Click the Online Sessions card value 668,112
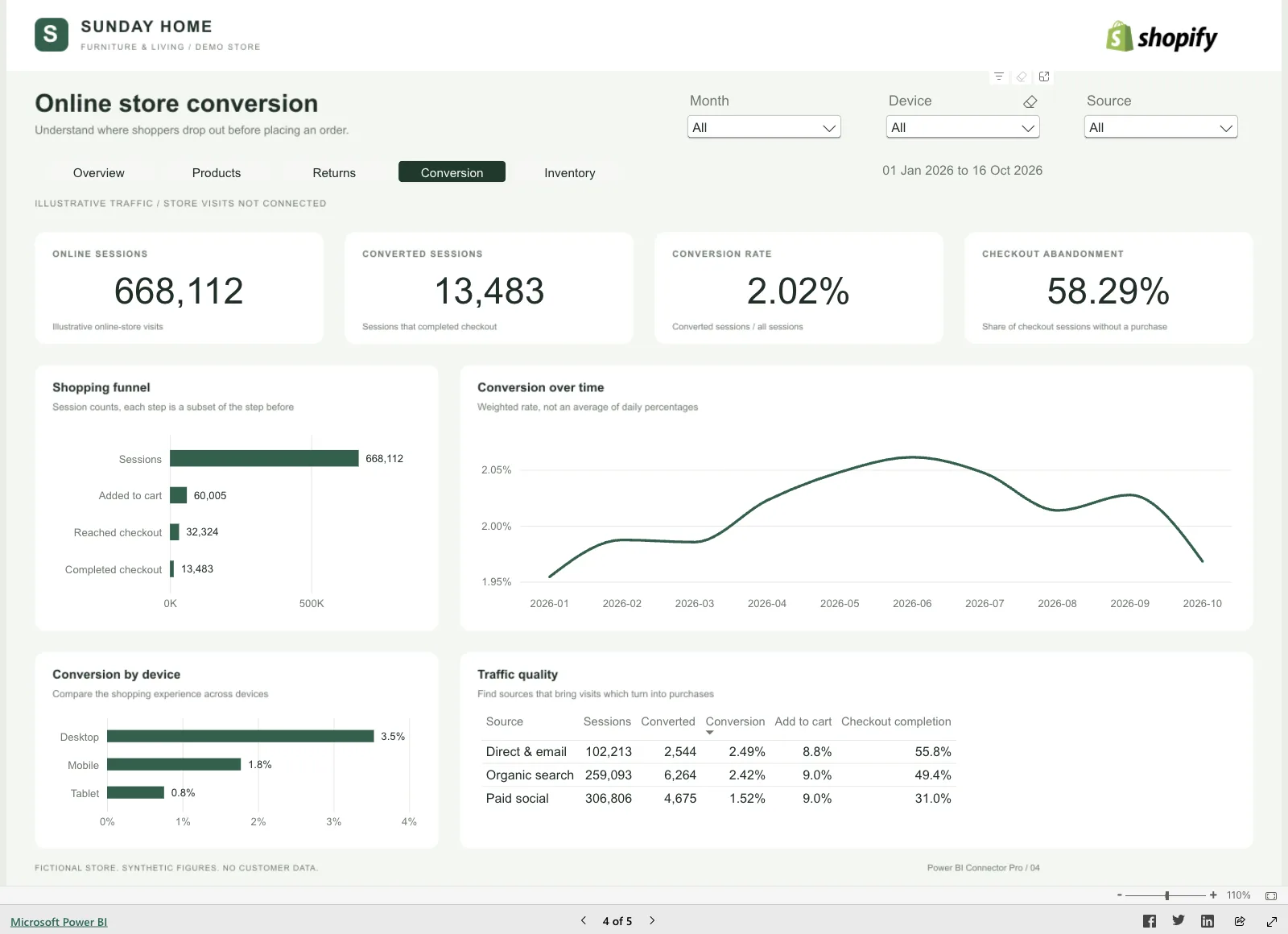 coord(179,291)
